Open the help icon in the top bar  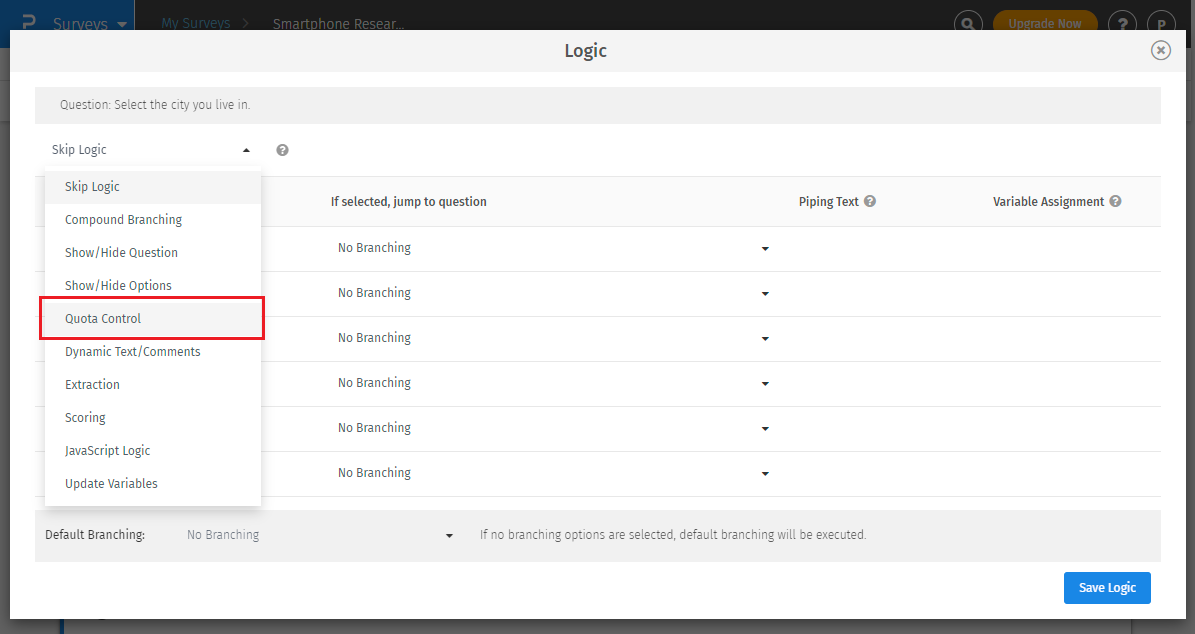click(1122, 21)
